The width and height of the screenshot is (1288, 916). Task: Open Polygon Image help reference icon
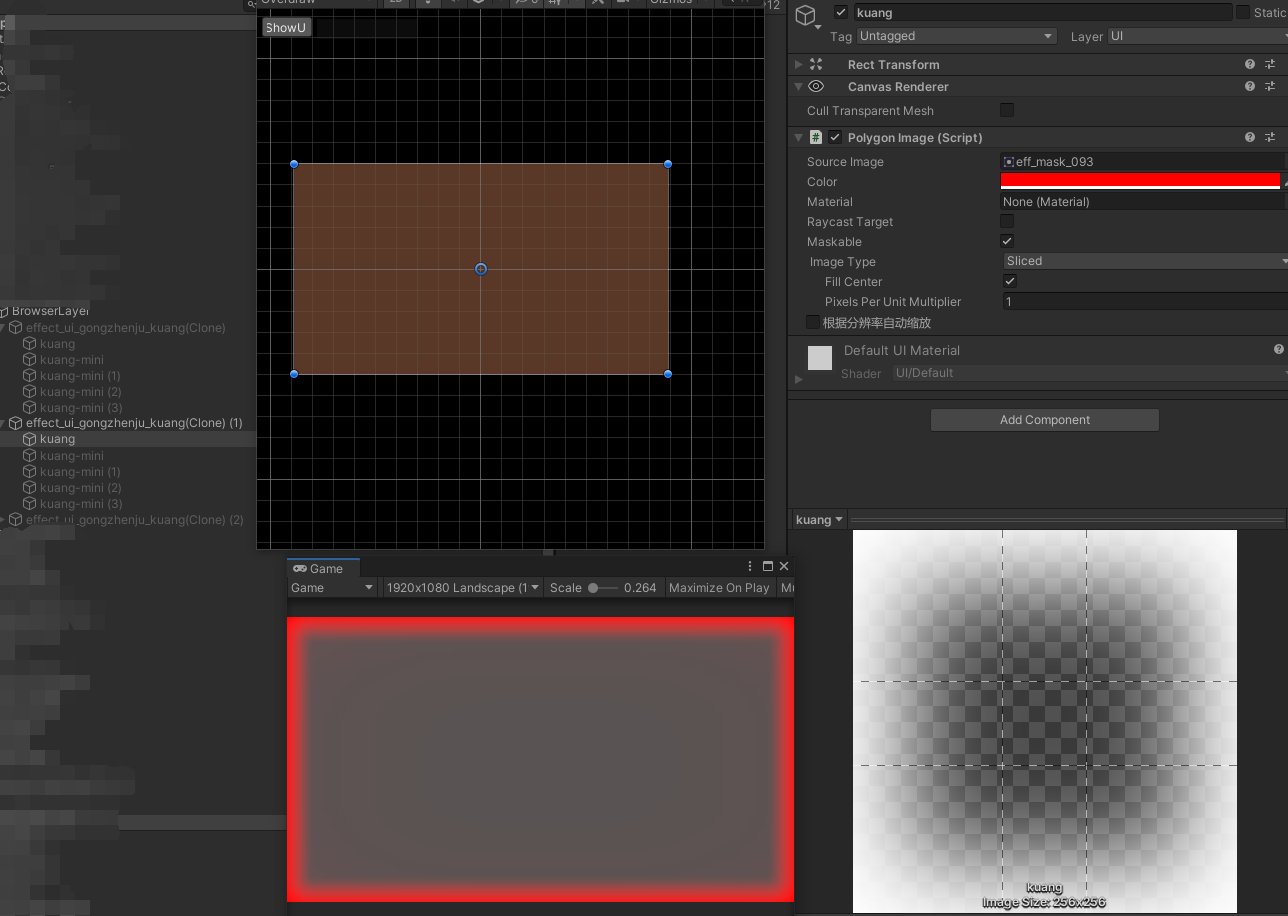[x=1250, y=138]
